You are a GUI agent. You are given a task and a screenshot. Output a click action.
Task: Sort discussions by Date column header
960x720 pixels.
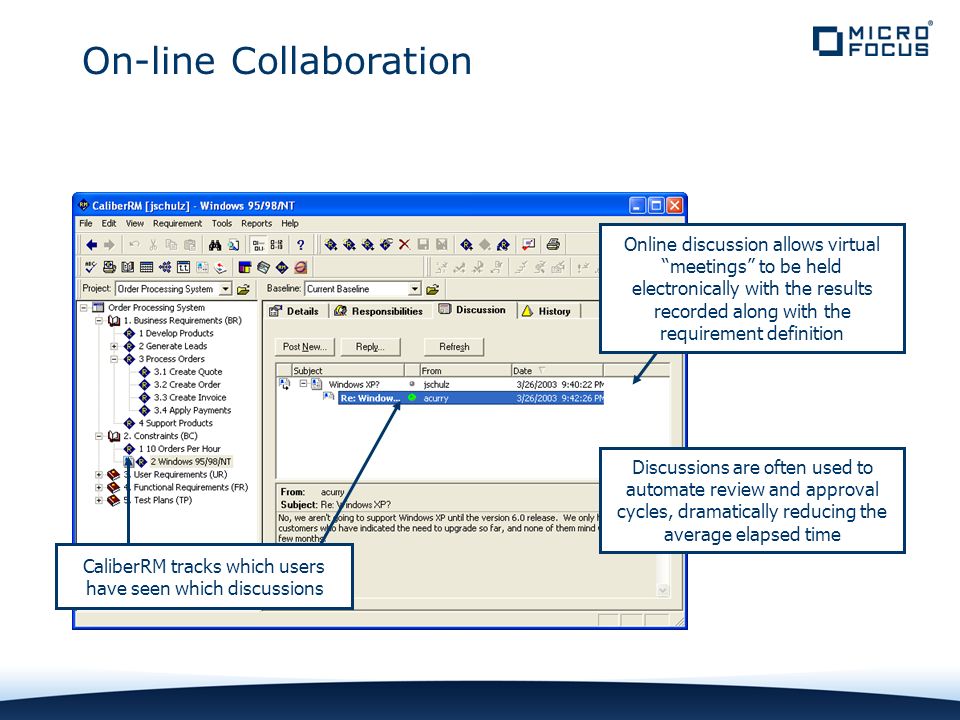tap(557, 370)
